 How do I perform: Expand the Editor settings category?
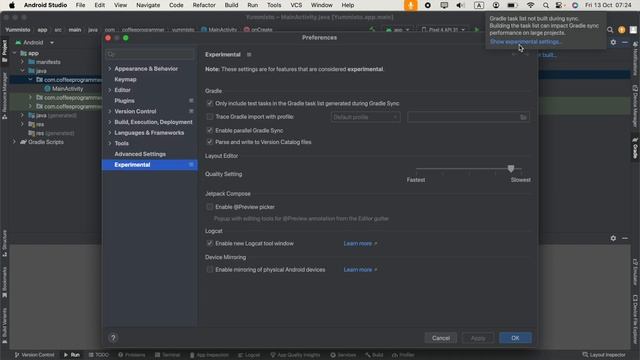pos(109,90)
